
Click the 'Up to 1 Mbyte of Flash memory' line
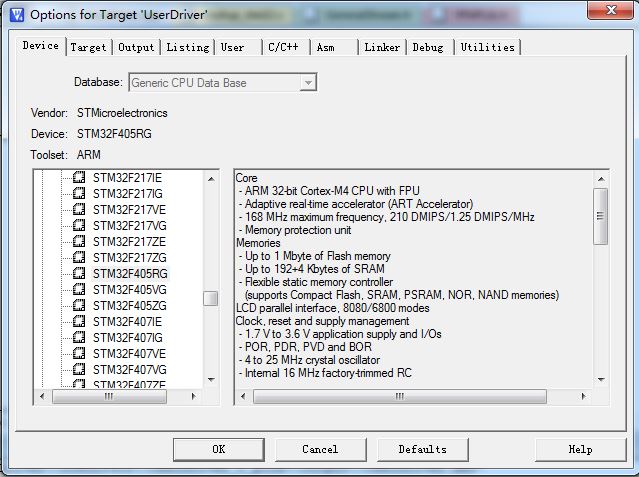click(x=315, y=256)
